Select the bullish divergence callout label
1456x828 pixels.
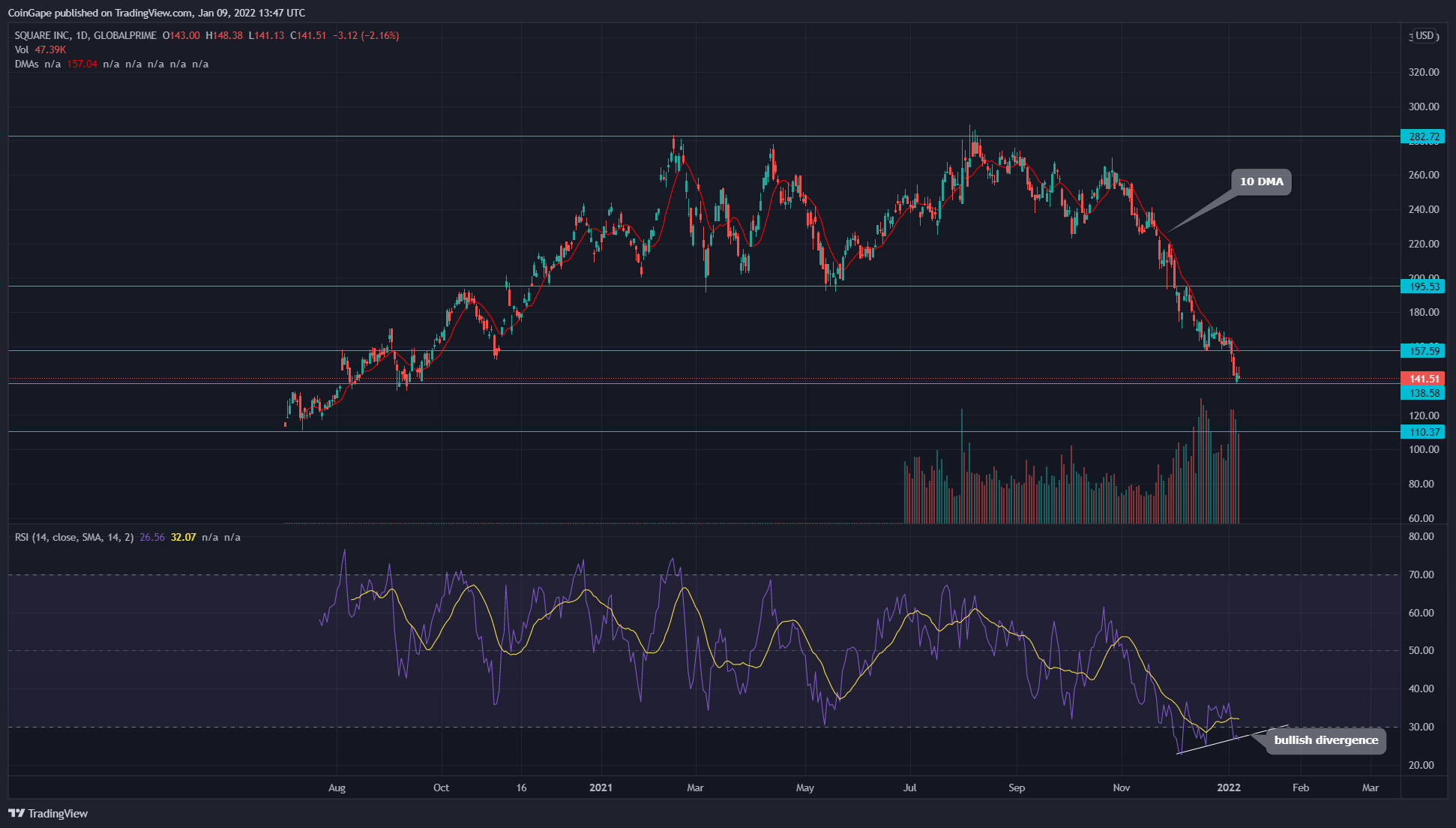click(x=1326, y=740)
